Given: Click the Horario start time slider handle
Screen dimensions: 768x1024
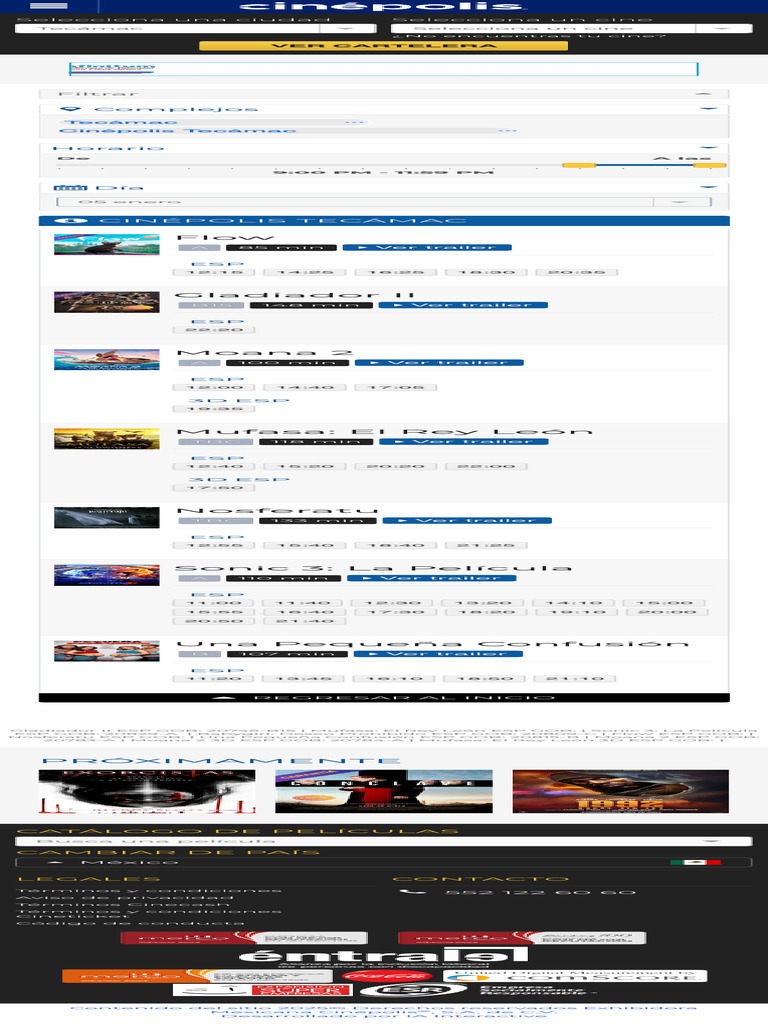Looking at the screenshot, I should pyautogui.click(x=579, y=165).
